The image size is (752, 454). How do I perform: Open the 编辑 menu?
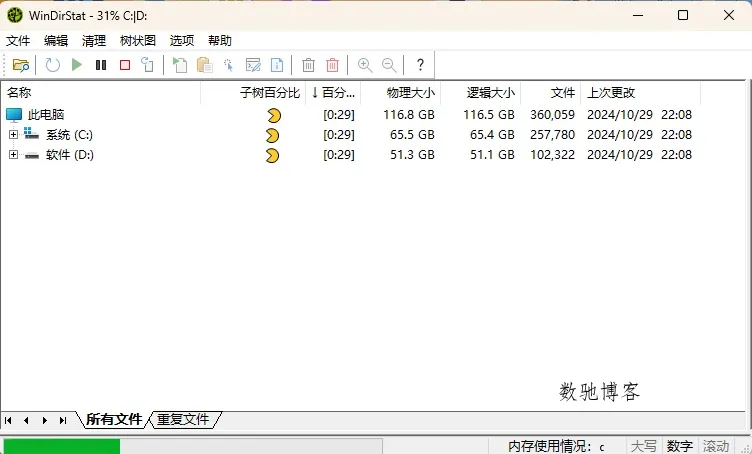pyautogui.click(x=56, y=41)
